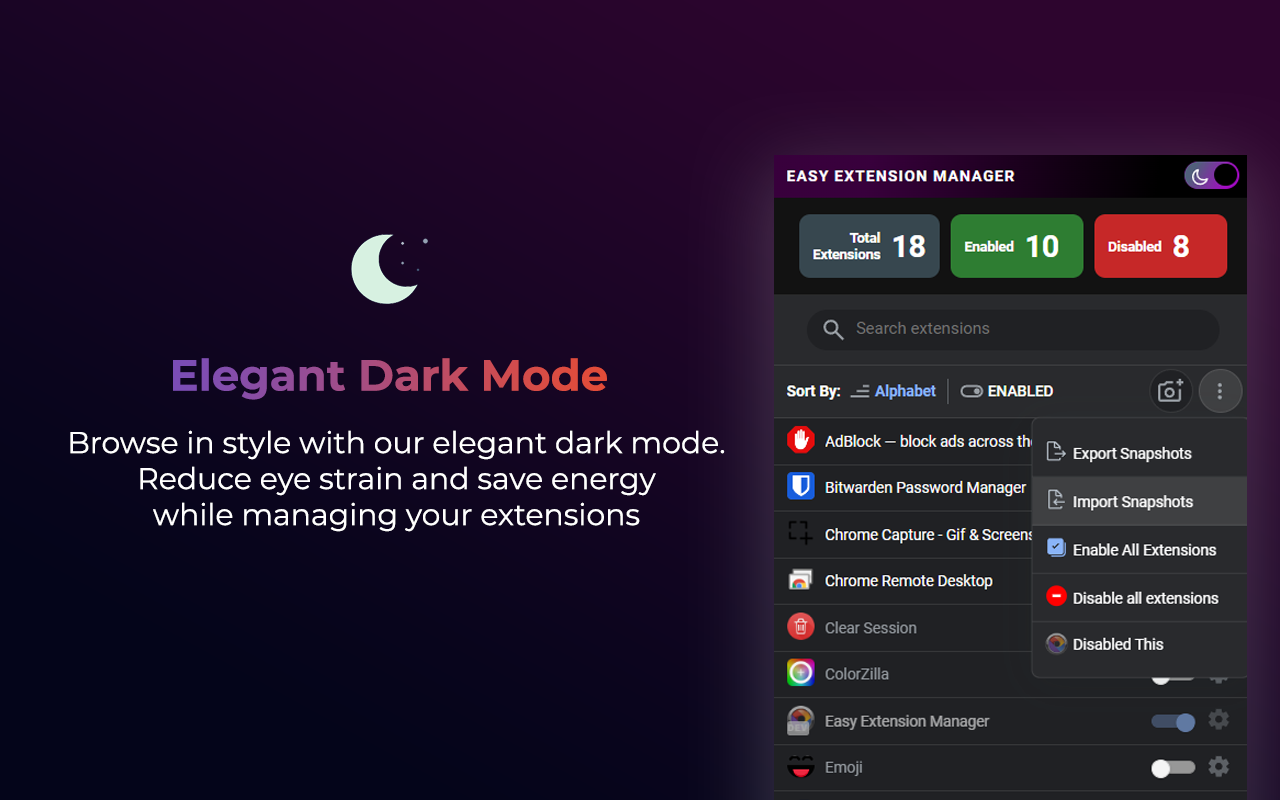Select Enable All Extensions menu item
Viewport: 1280px width, 800px height.
tap(1139, 549)
